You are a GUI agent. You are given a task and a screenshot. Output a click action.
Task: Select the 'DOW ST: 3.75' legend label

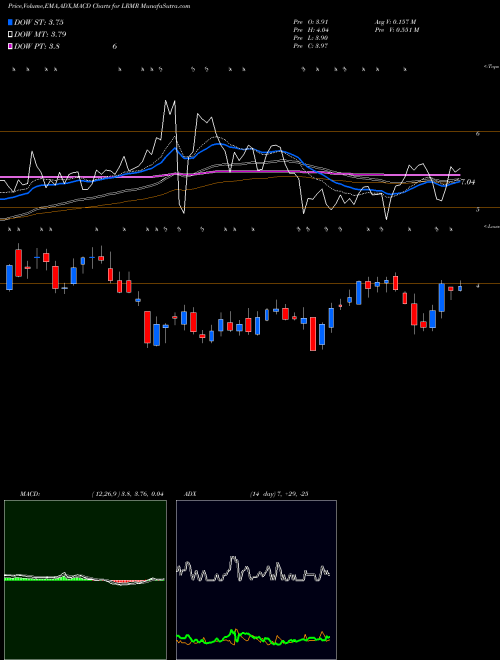click(x=39, y=22)
